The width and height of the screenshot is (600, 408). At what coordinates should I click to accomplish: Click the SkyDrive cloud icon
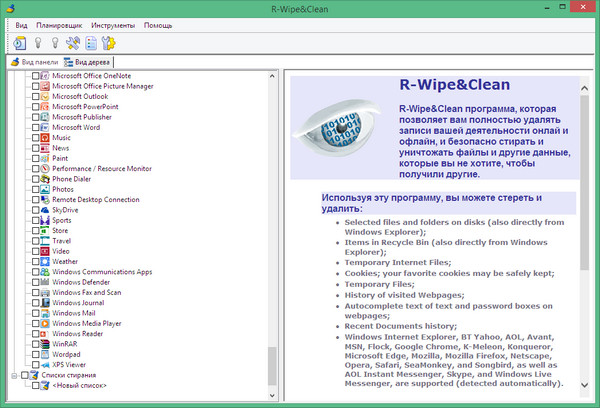coord(45,211)
